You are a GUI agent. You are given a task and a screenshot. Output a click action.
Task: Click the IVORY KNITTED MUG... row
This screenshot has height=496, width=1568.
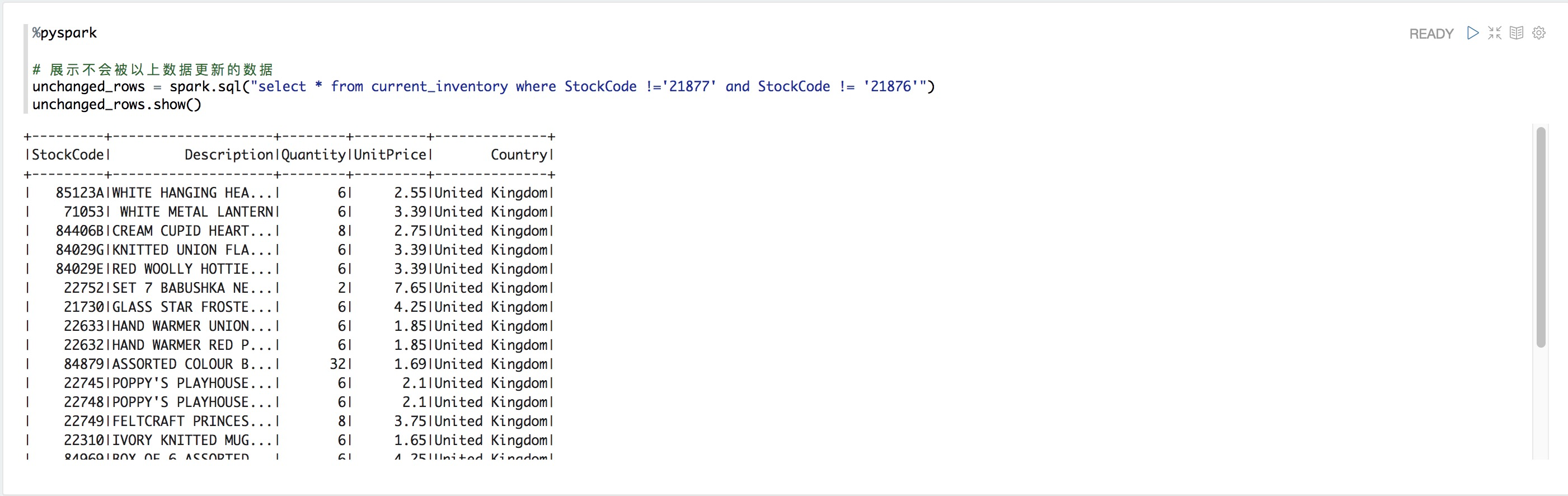coord(290,440)
